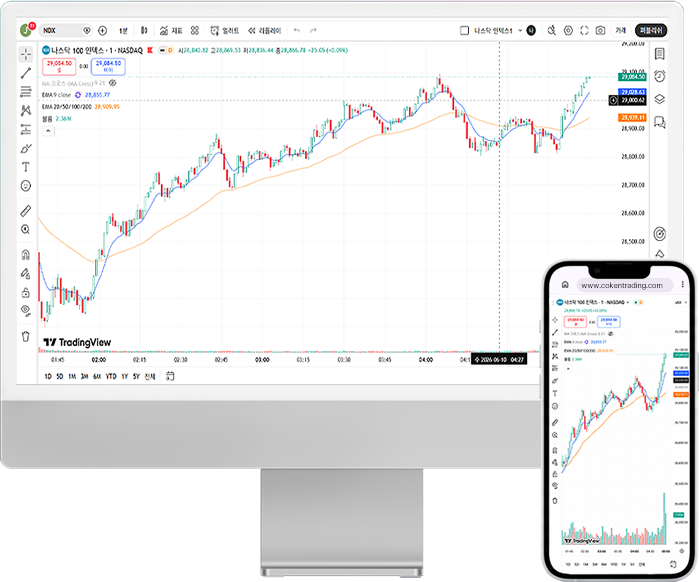Open chart settings hexagon gear icon

click(x=568, y=30)
